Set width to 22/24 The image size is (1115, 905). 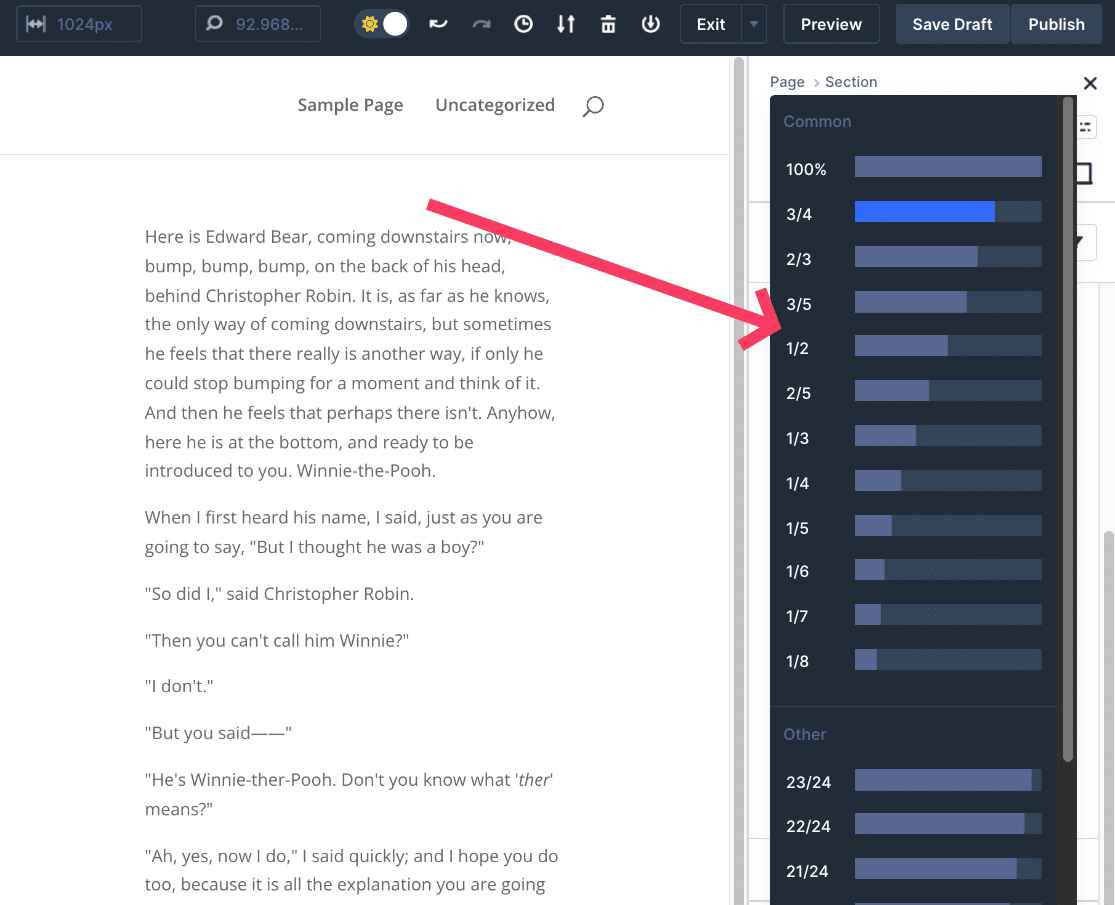(913, 825)
